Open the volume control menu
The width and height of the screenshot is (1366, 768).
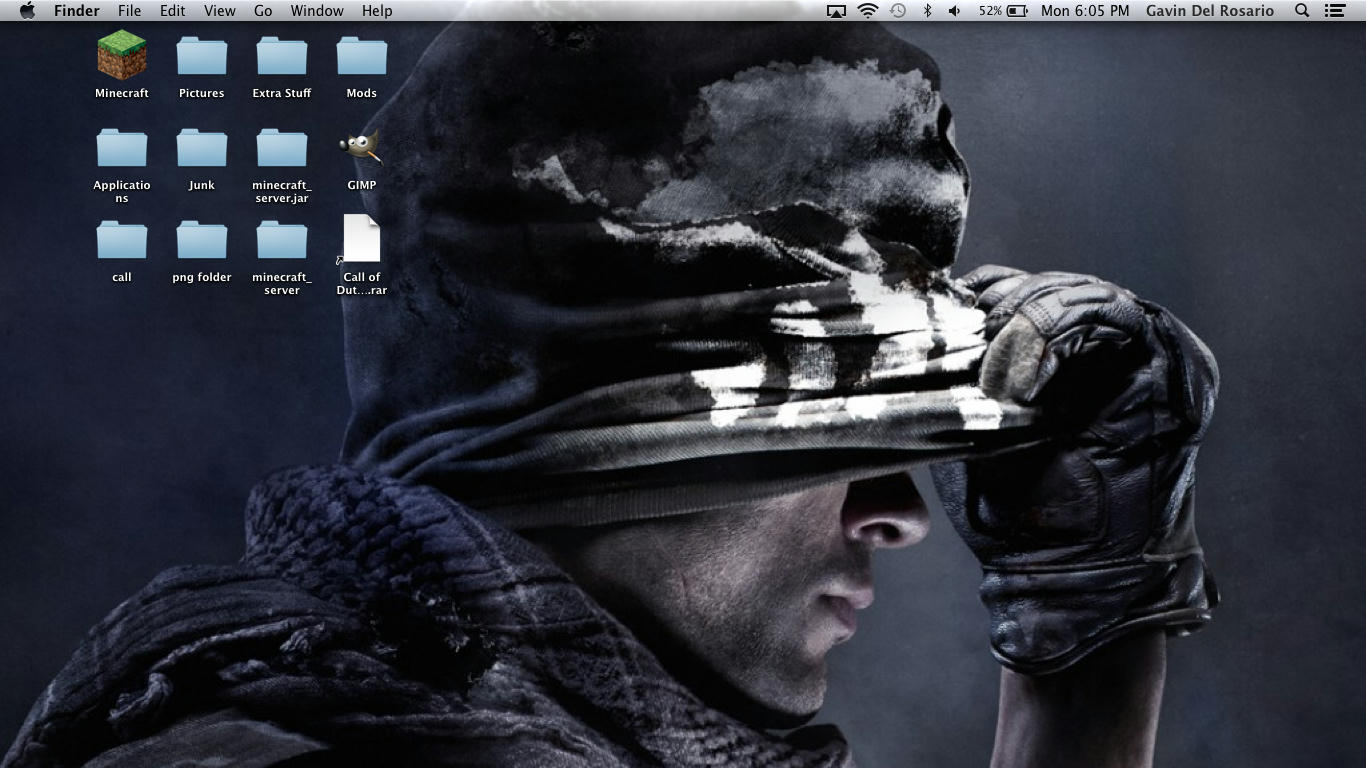coord(955,11)
